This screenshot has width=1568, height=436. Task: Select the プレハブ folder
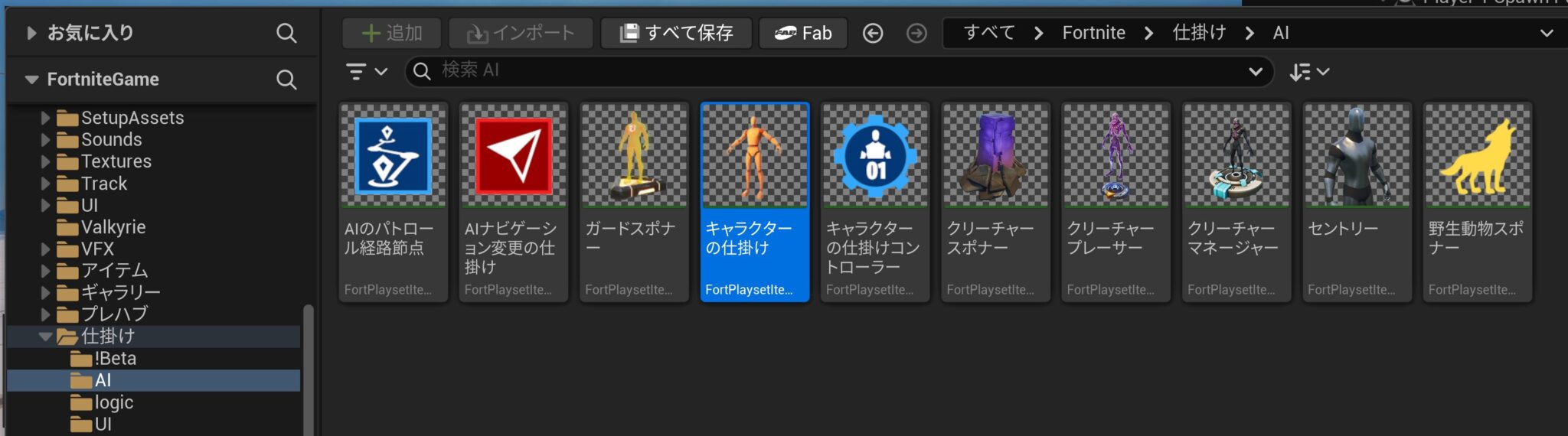[114, 314]
